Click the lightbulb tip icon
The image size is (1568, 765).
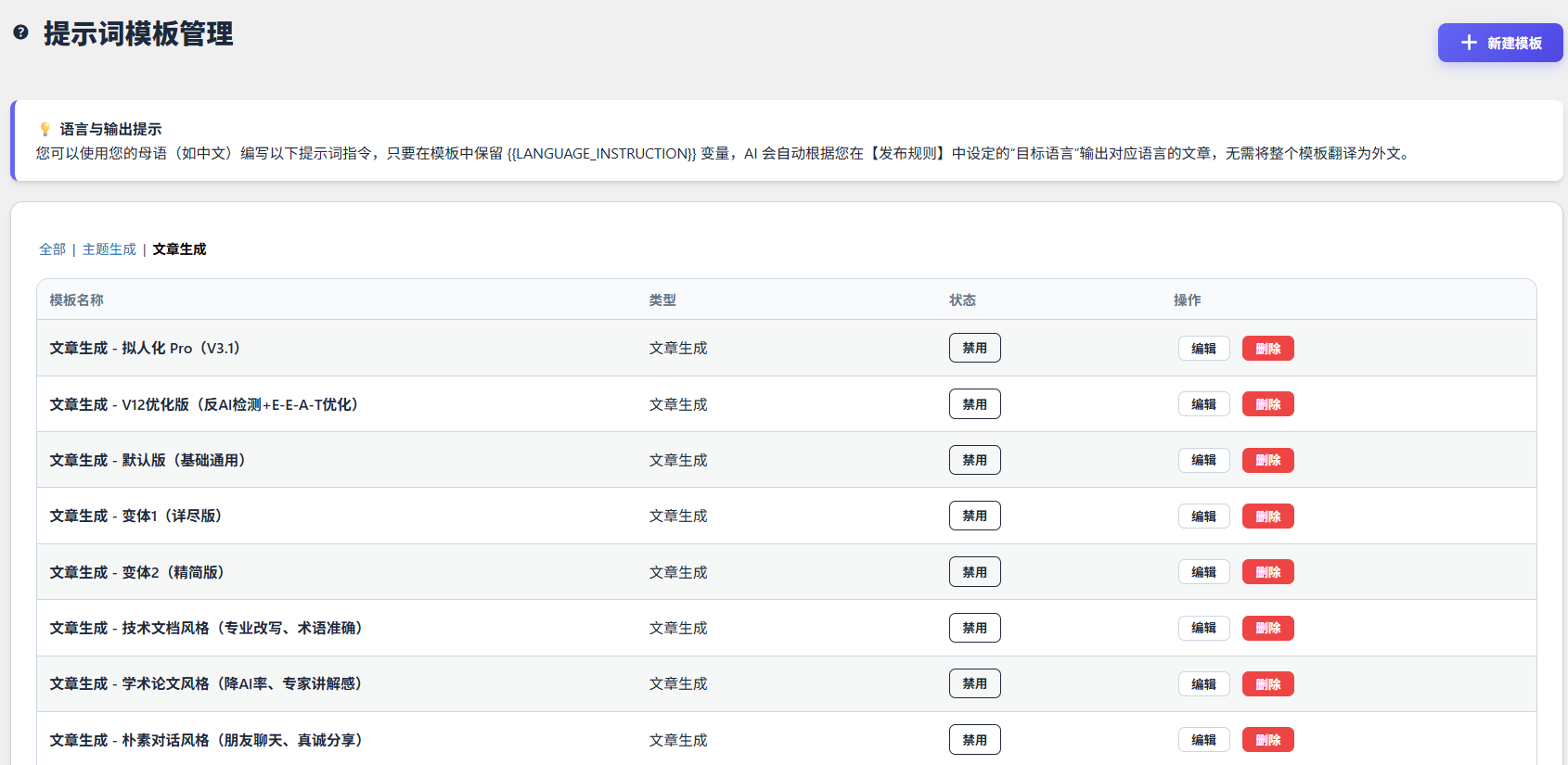point(45,129)
